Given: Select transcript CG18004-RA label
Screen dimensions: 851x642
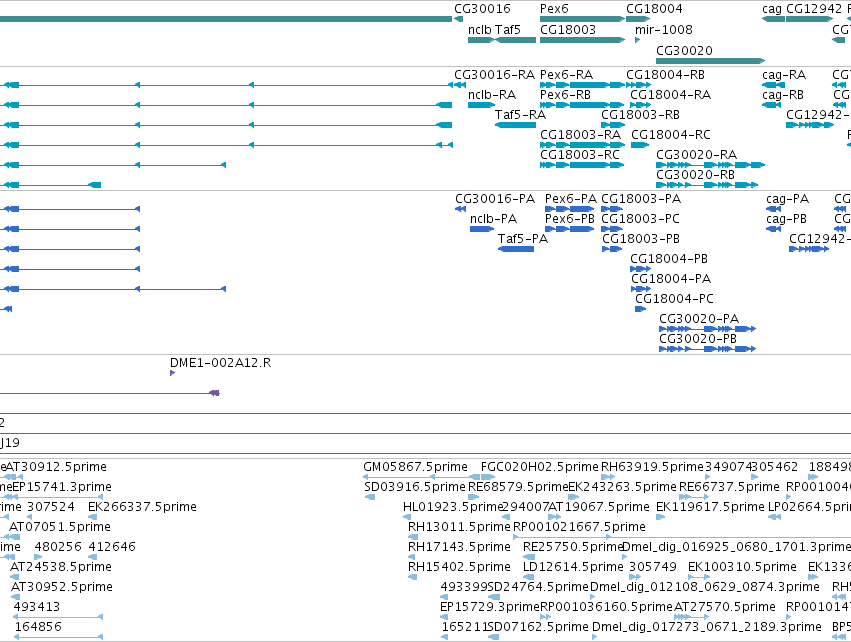Looking at the screenshot, I should [670, 94].
